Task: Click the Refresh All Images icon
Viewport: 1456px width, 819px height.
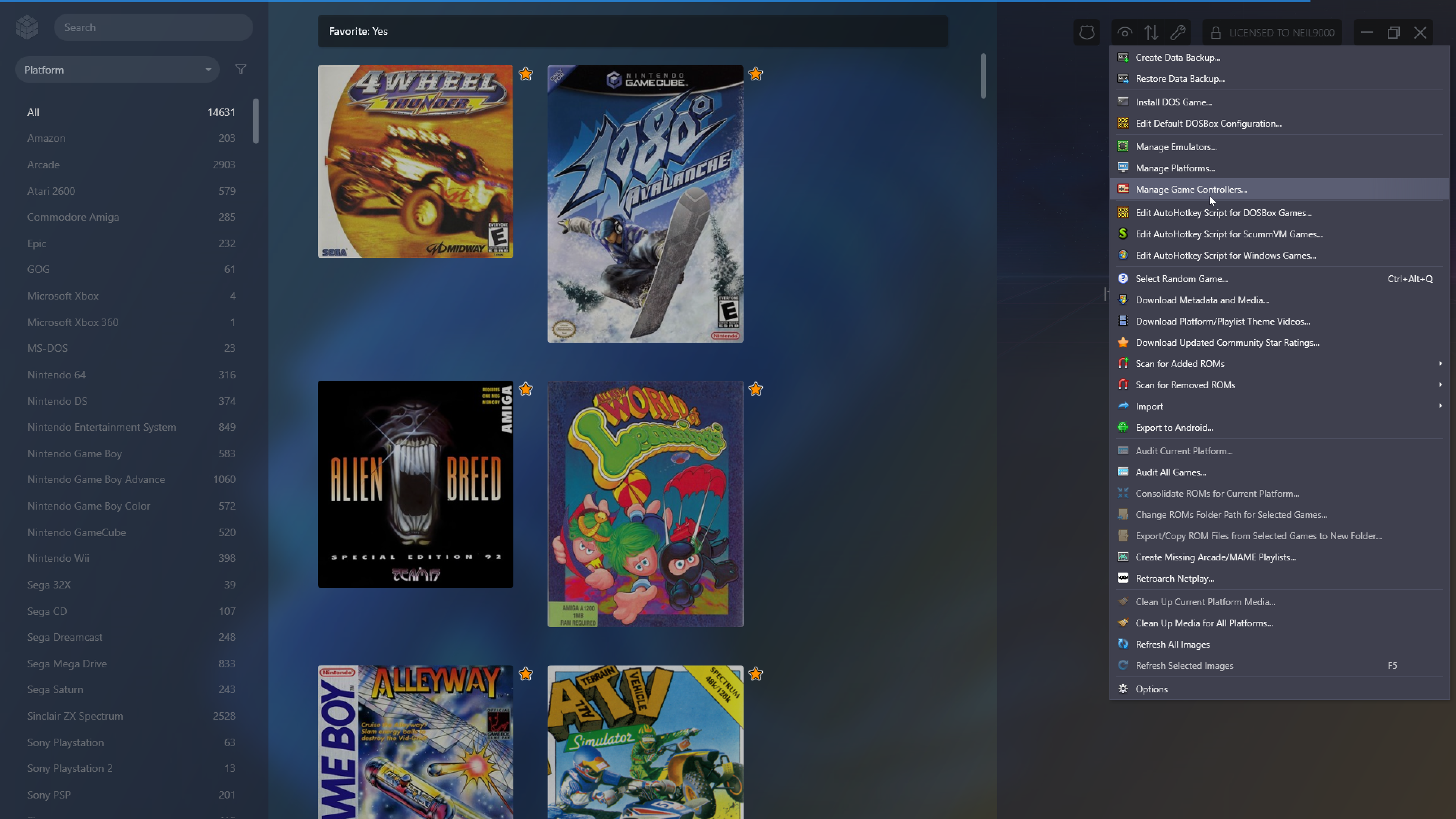Action: click(1123, 644)
